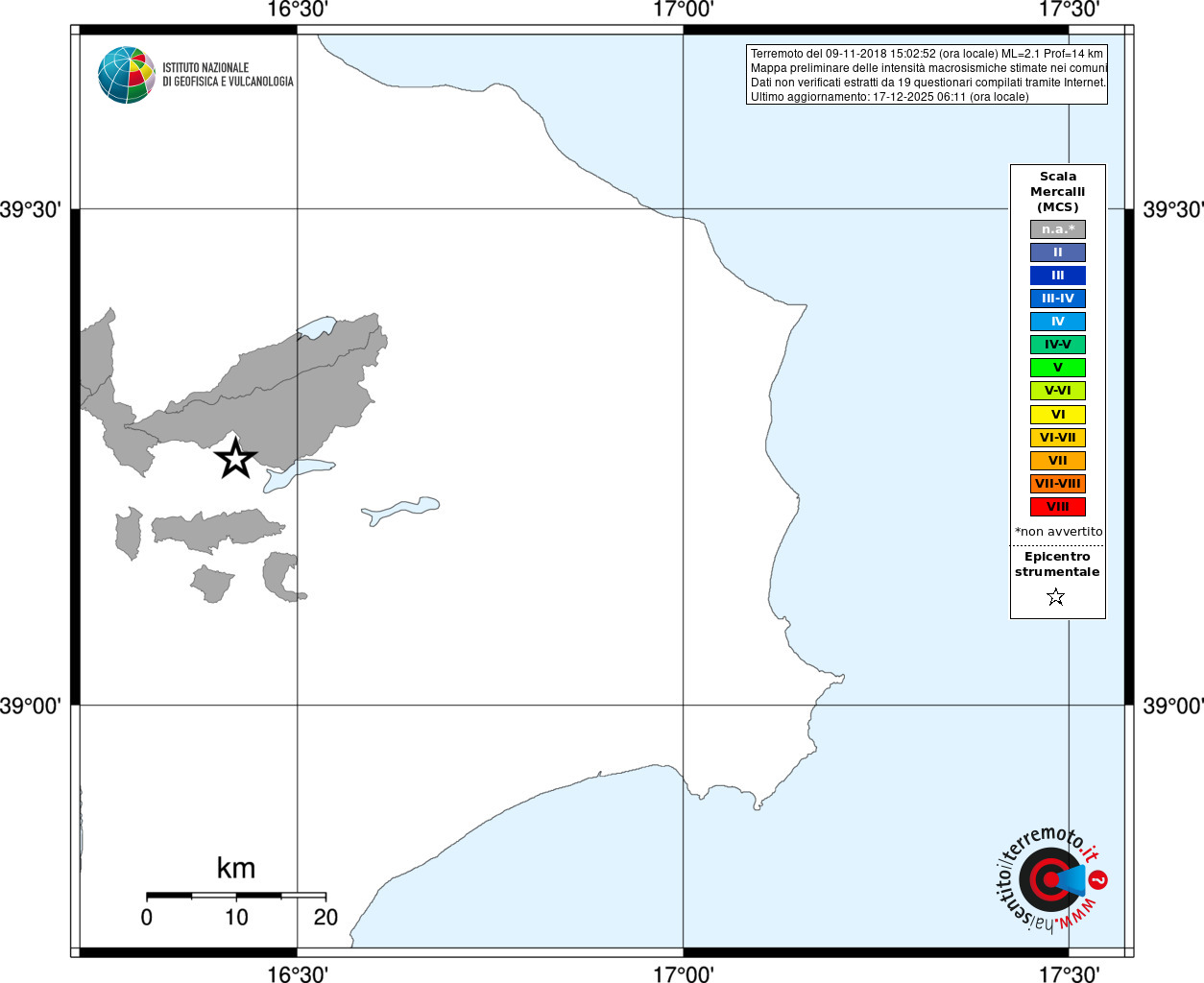
Task: Select the red VIII legend swatch
Action: click(1058, 507)
